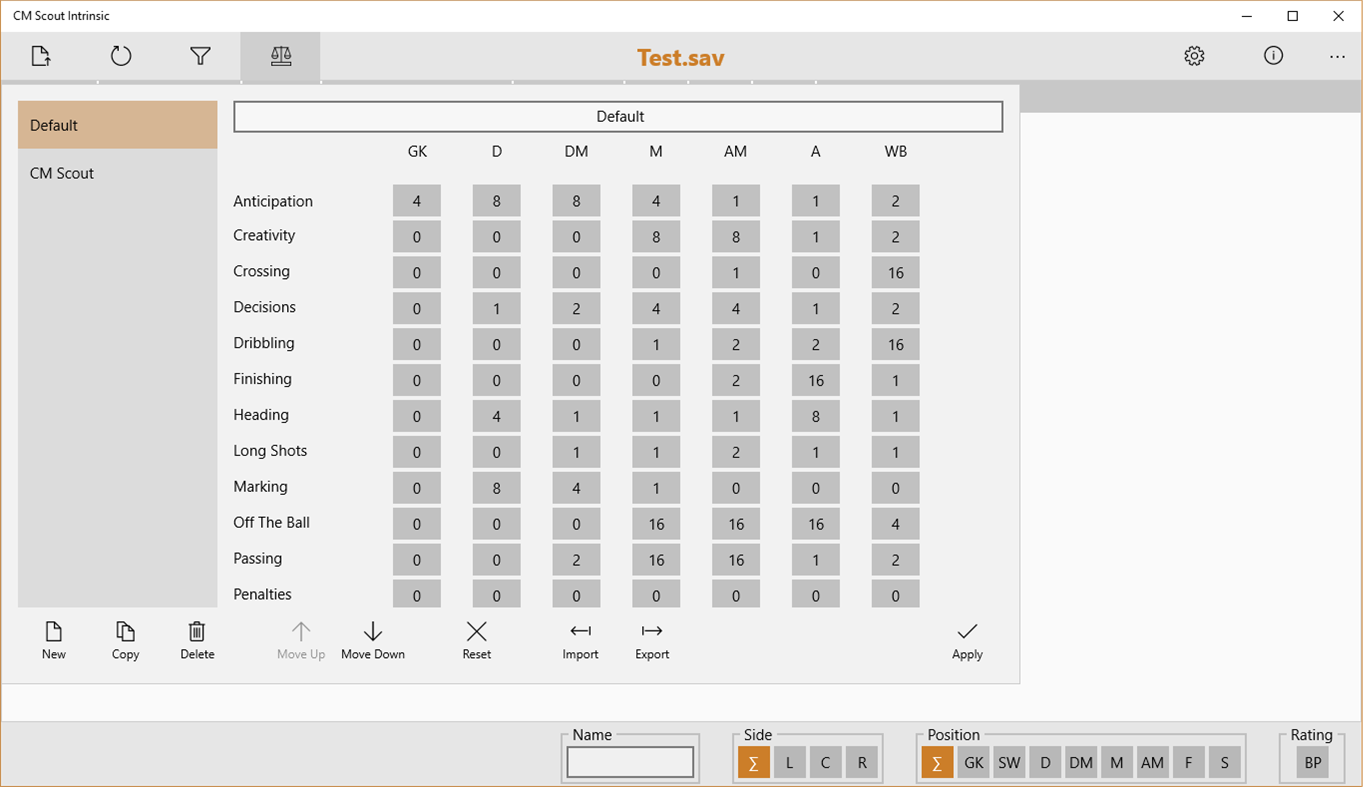The image size is (1363, 787).
Task: Toggle the D position filter
Action: tap(1045, 763)
